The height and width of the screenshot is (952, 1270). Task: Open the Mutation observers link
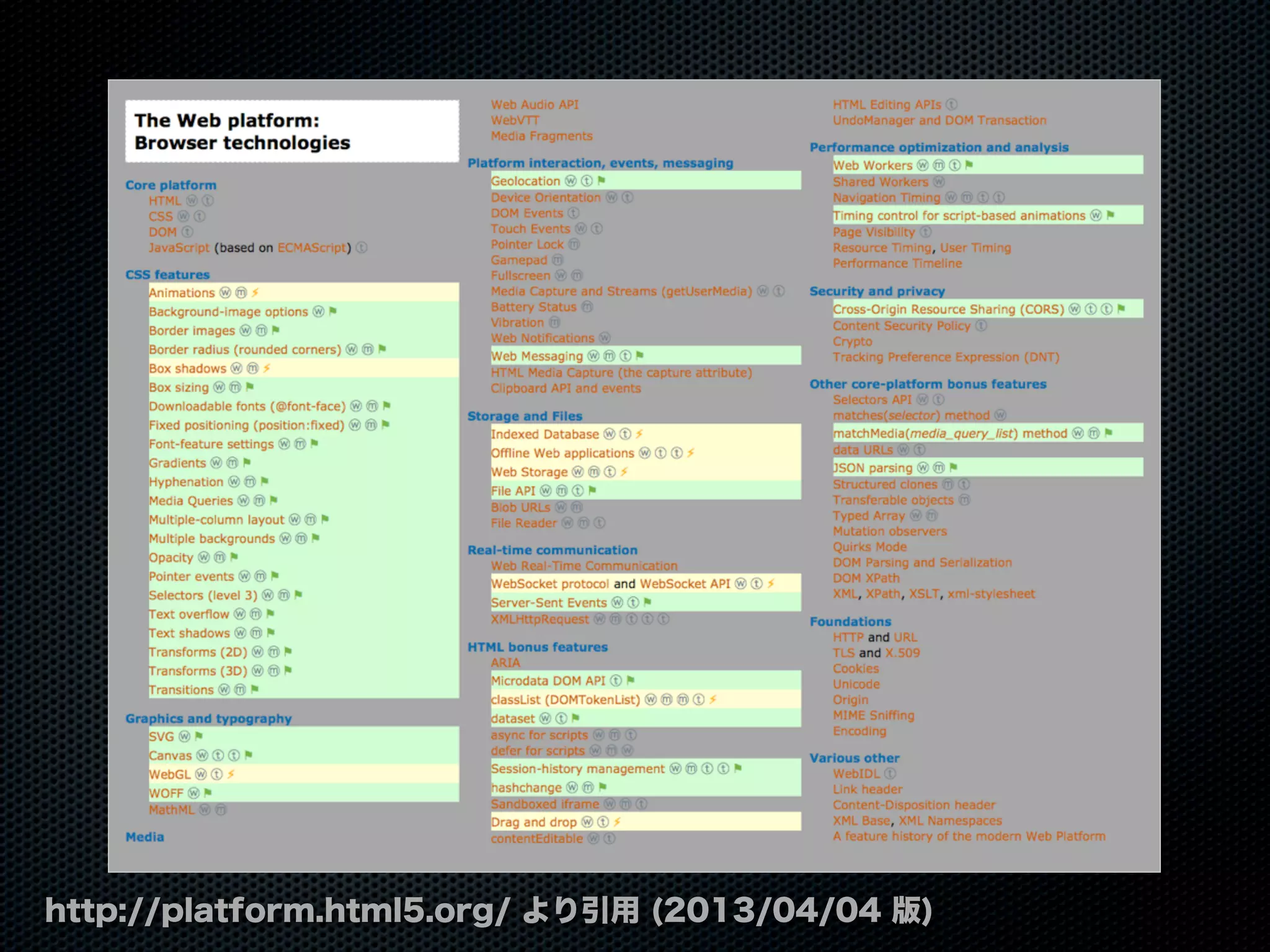pyautogui.click(x=890, y=531)
